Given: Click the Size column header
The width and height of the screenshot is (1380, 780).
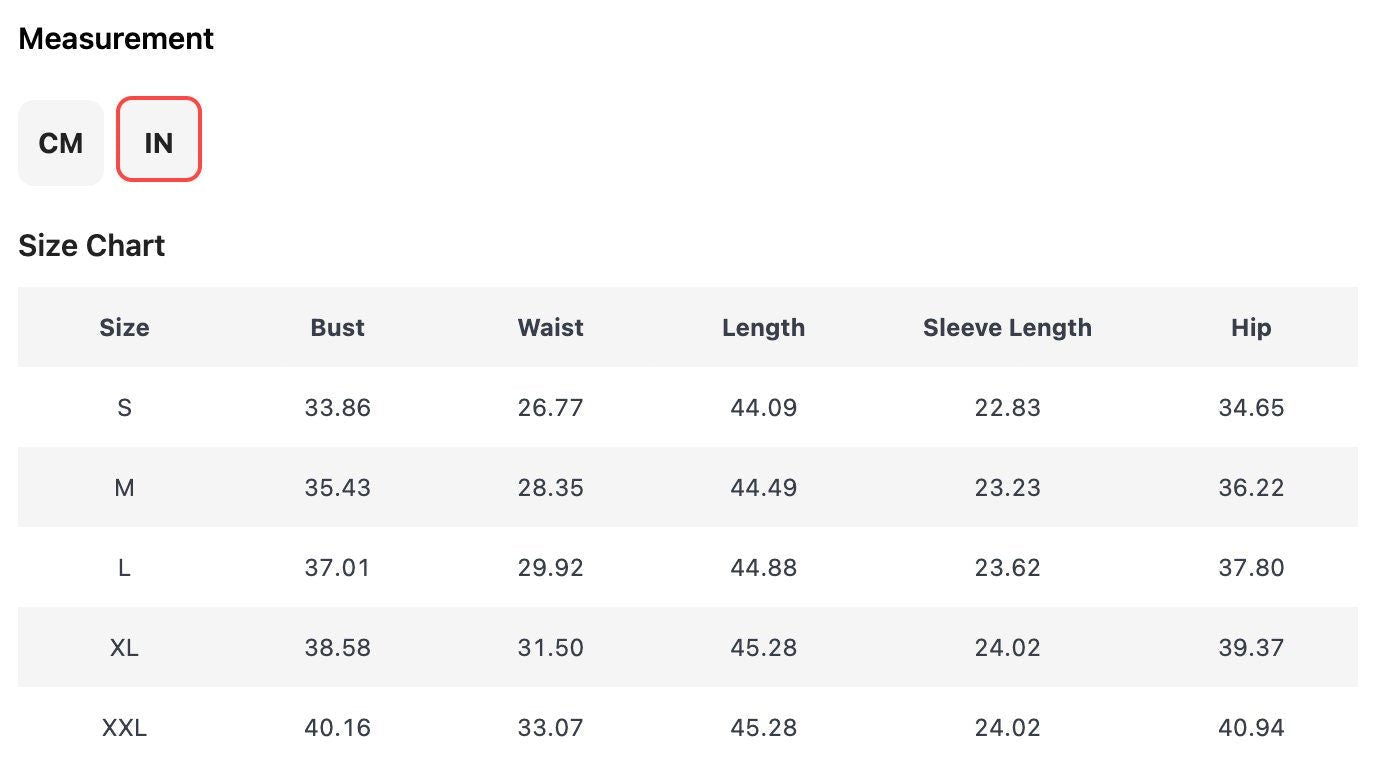Looking at the screenshot, I should click(124, 328).
